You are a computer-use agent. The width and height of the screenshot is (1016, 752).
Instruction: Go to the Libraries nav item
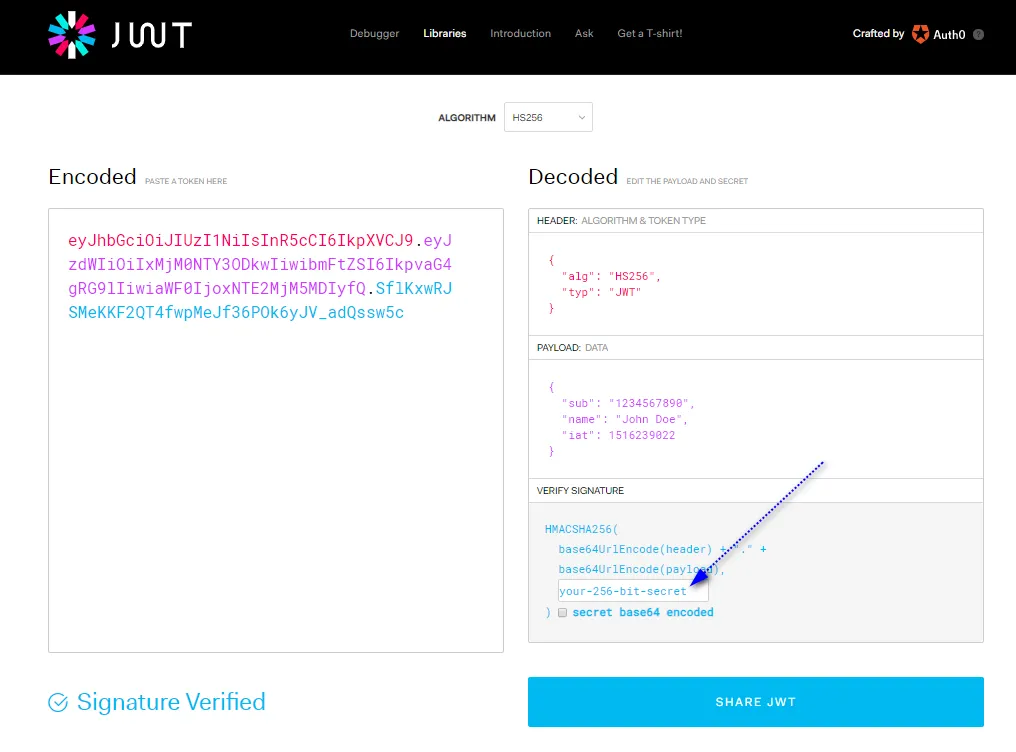click(444, 34)
